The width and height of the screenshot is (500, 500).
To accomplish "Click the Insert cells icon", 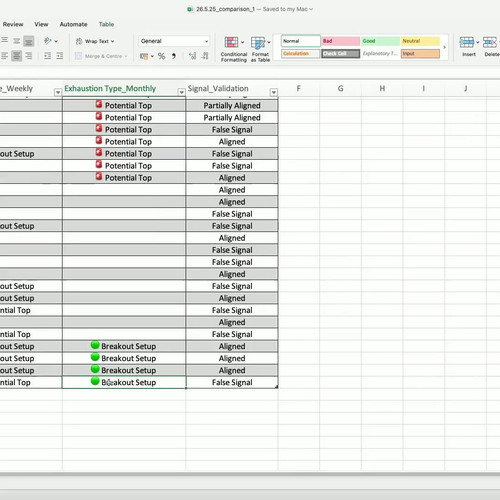I will click(x=467, y=42).
